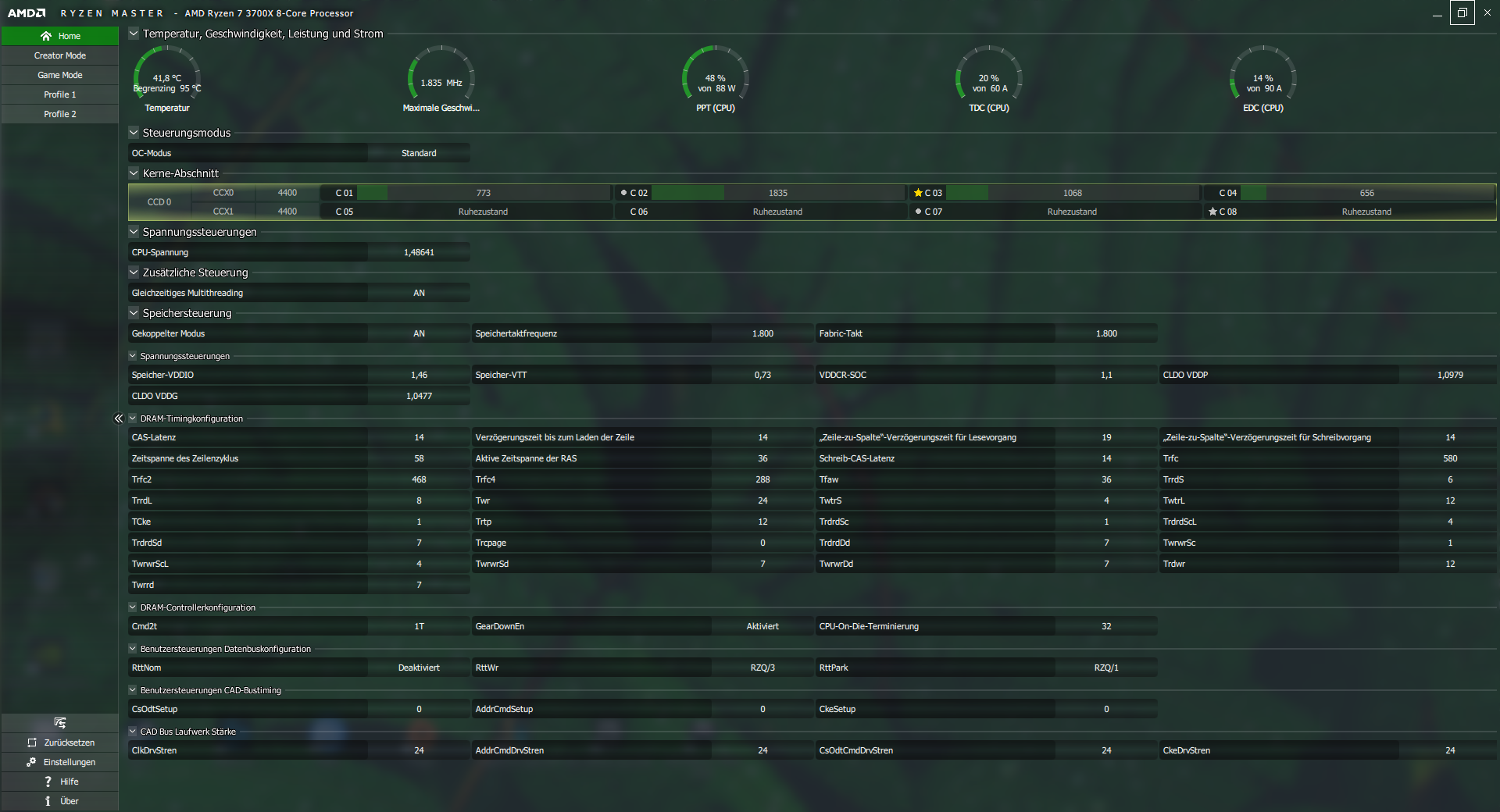Click the CAS-Latenz value 14
Viewport: 1500px width, 812px height.
tap(419, 437)
